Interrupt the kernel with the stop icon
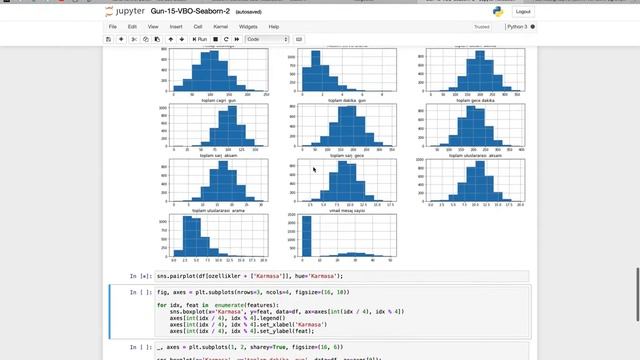640x360 pixels. (216, 39)
